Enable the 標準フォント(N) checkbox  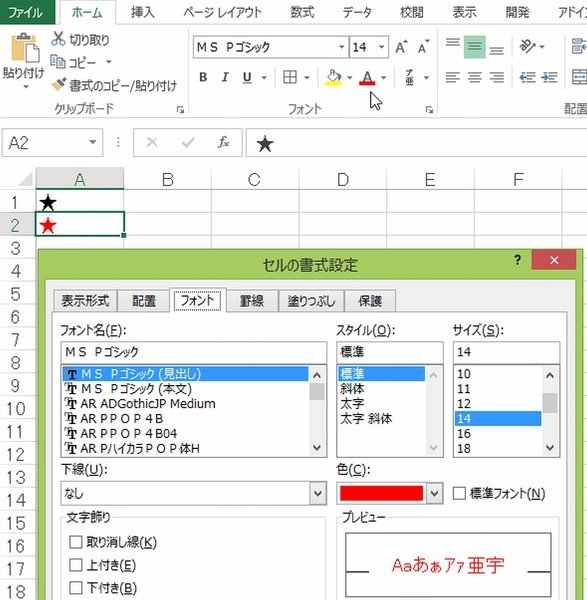[459, 493]
